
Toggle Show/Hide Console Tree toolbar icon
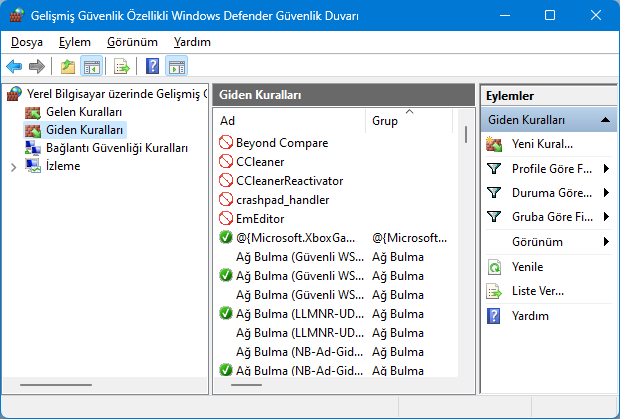tap(91, 66)
